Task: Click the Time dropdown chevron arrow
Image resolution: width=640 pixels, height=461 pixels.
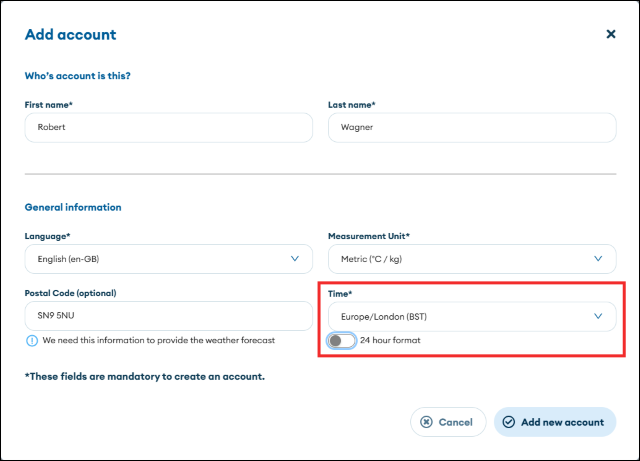Action: pyautogui.click(x=598, y=316)
